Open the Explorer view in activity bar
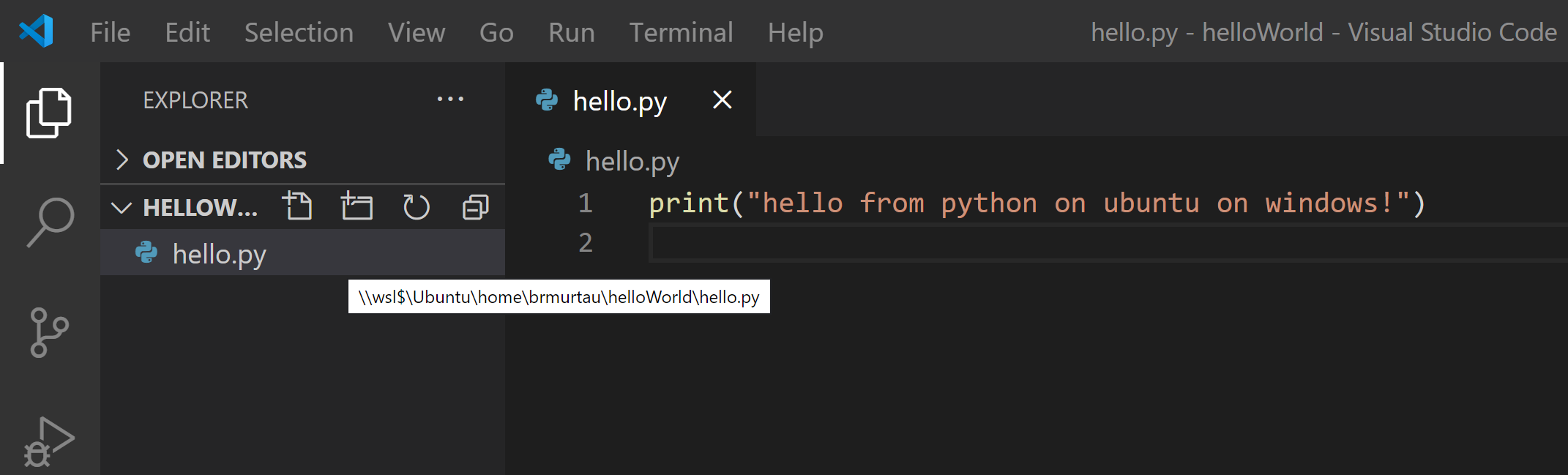Screen dimensions: 1568x475 tap(49, 113)
